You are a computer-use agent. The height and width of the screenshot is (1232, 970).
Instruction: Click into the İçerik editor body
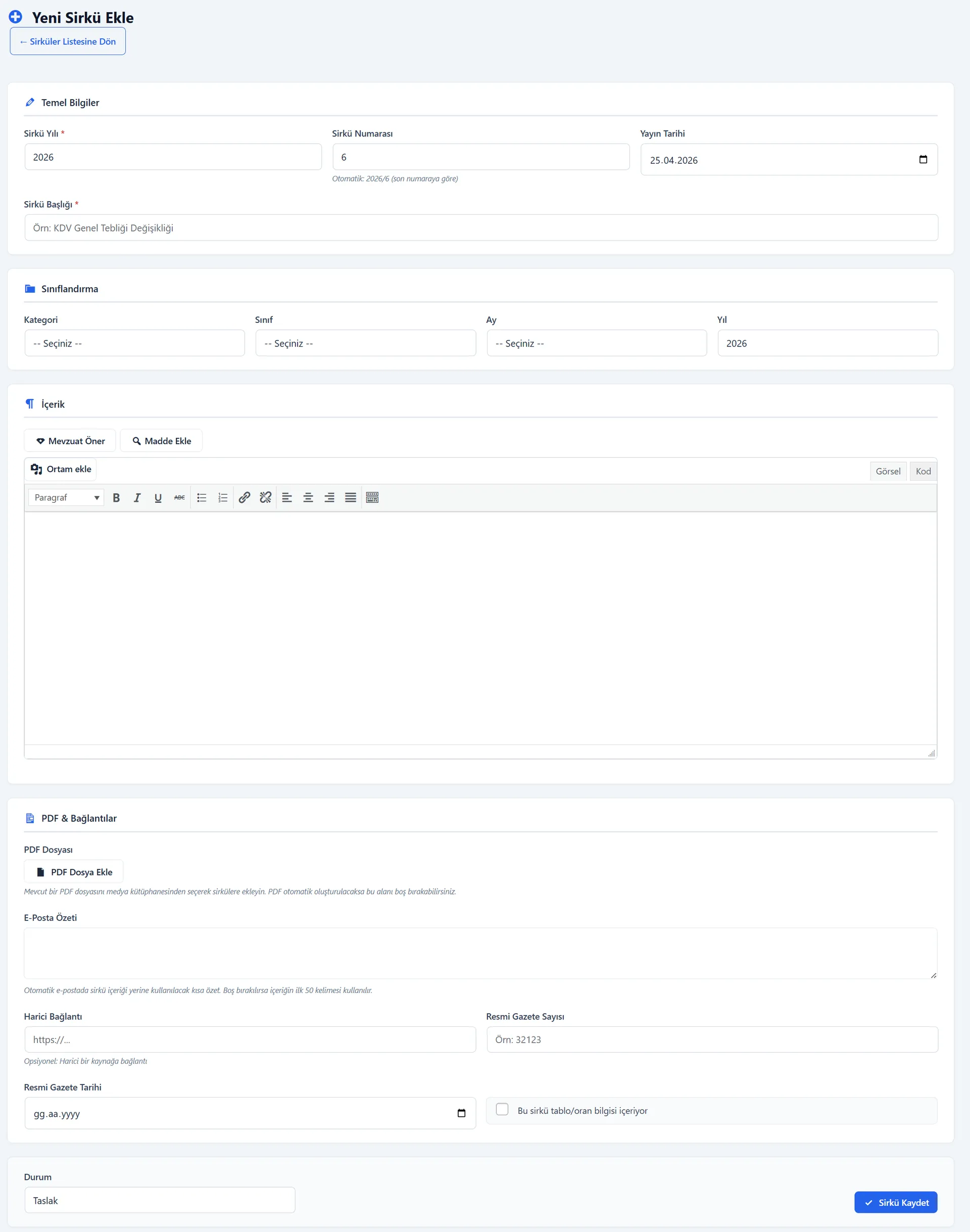(x=480, y=628)
